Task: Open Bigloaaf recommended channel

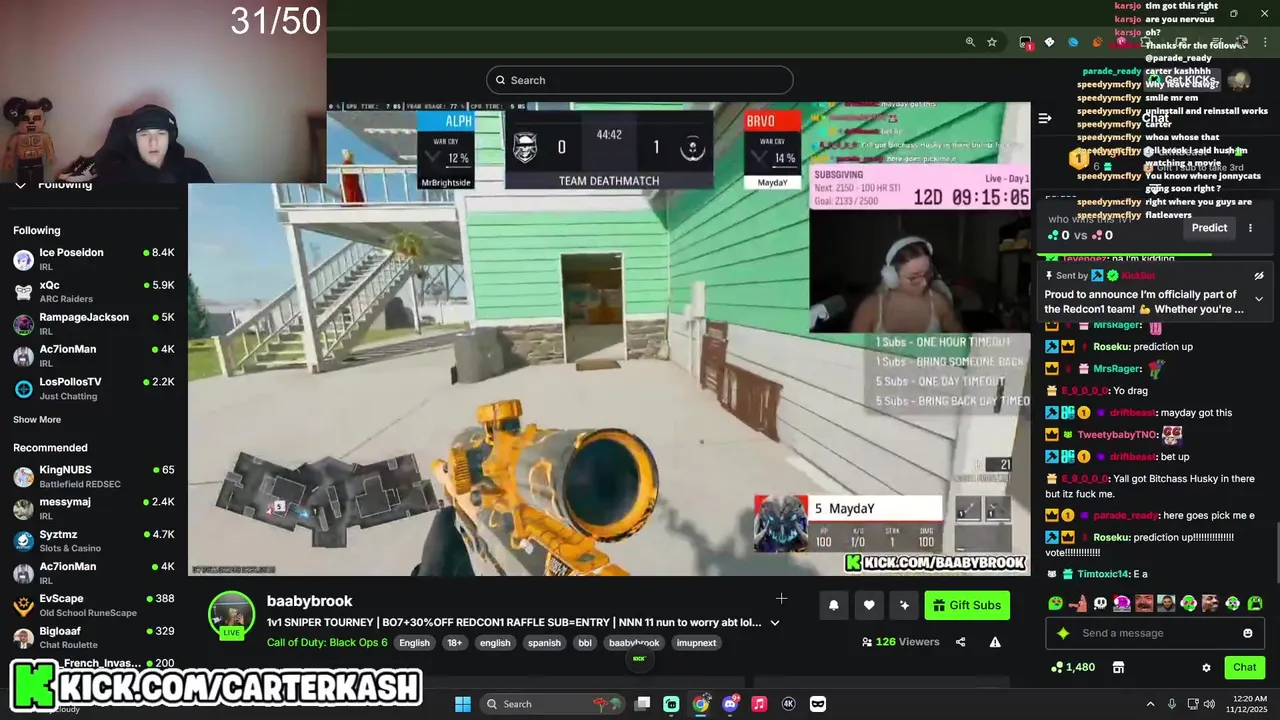Action: [94, 637]
